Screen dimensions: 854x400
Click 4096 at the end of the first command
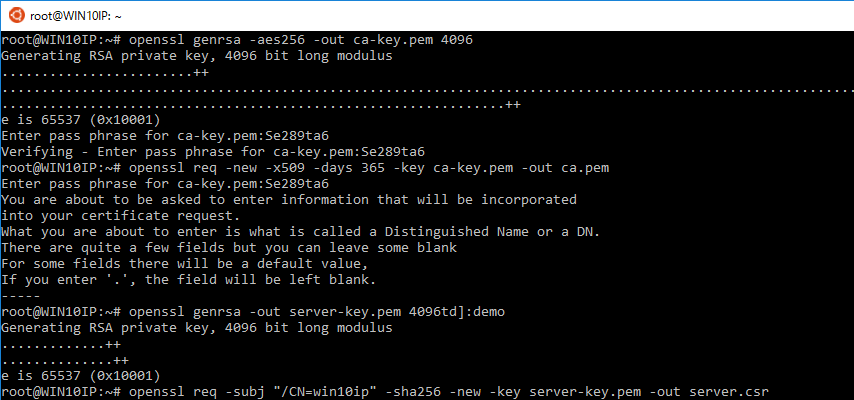(x=455, y=40)
